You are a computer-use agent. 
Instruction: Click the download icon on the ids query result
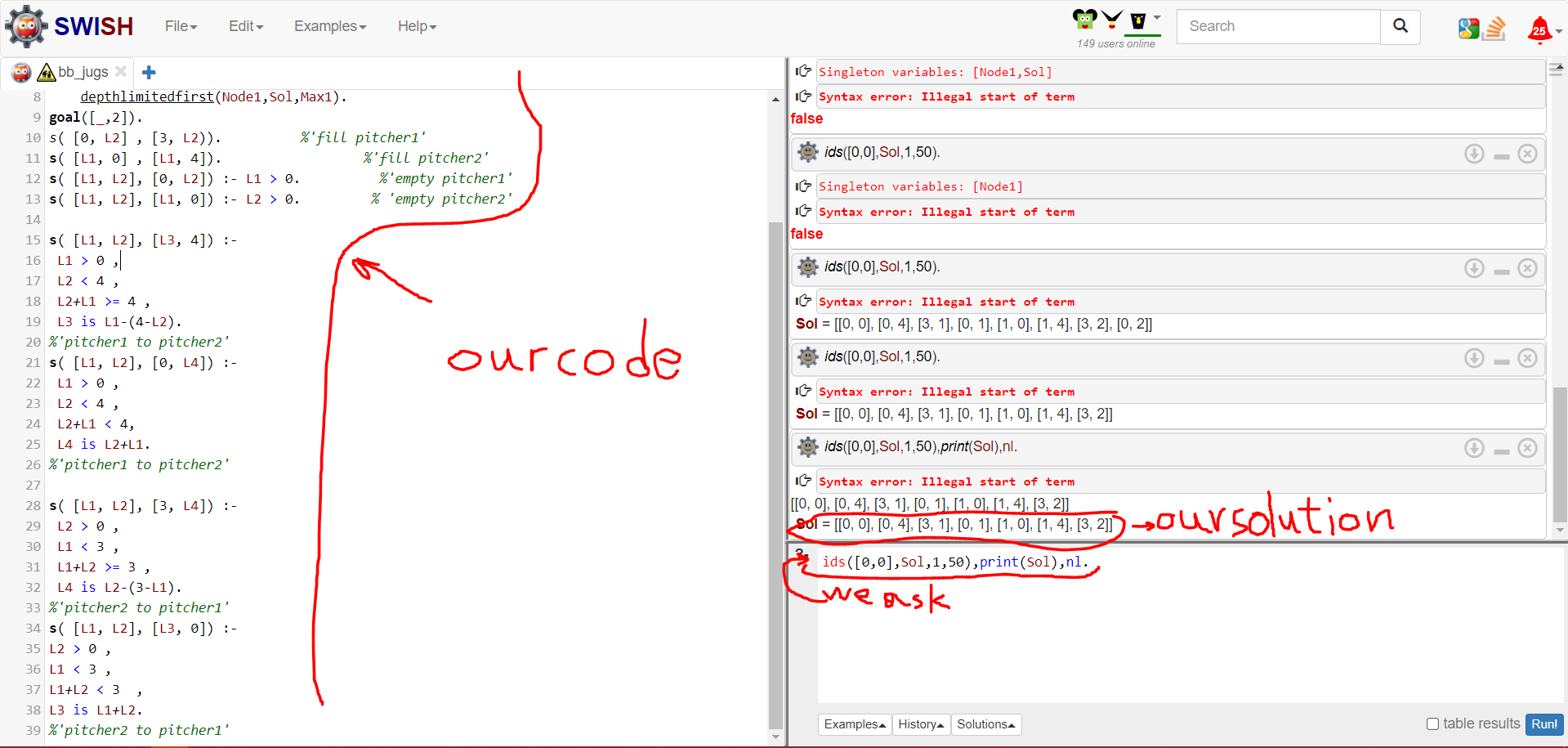(1474, 153)
